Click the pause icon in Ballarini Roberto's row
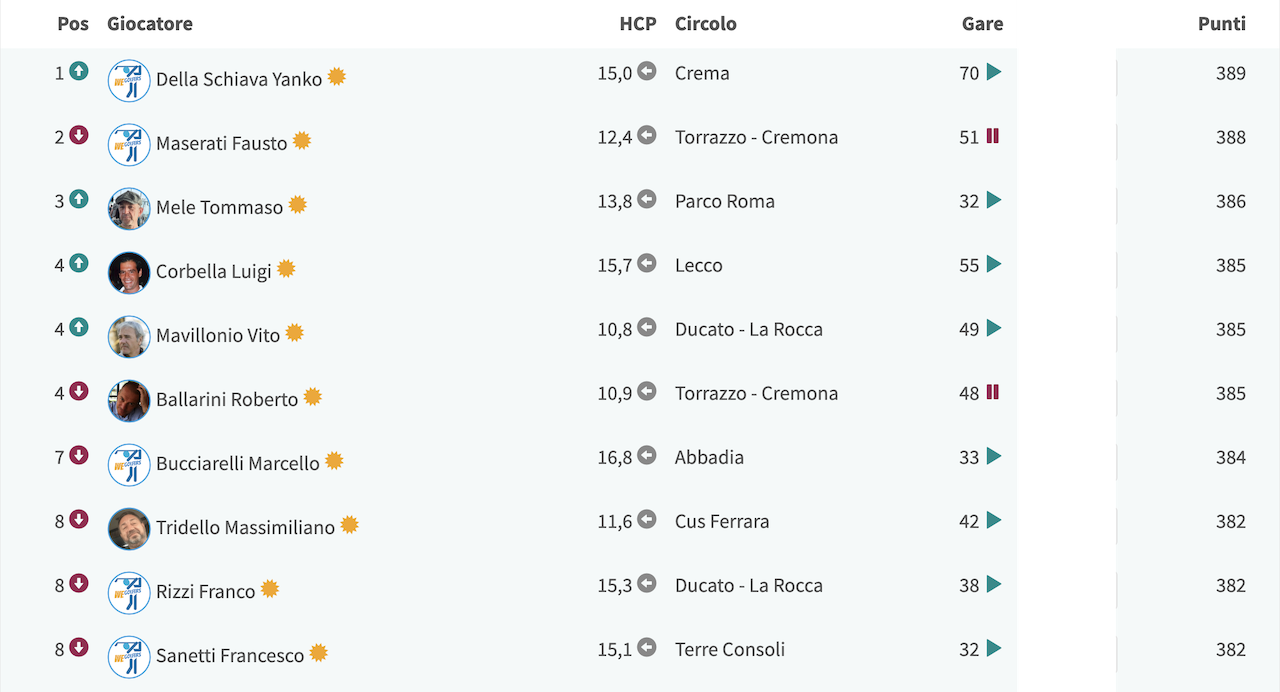1280x692 pixels. point(993,392)
